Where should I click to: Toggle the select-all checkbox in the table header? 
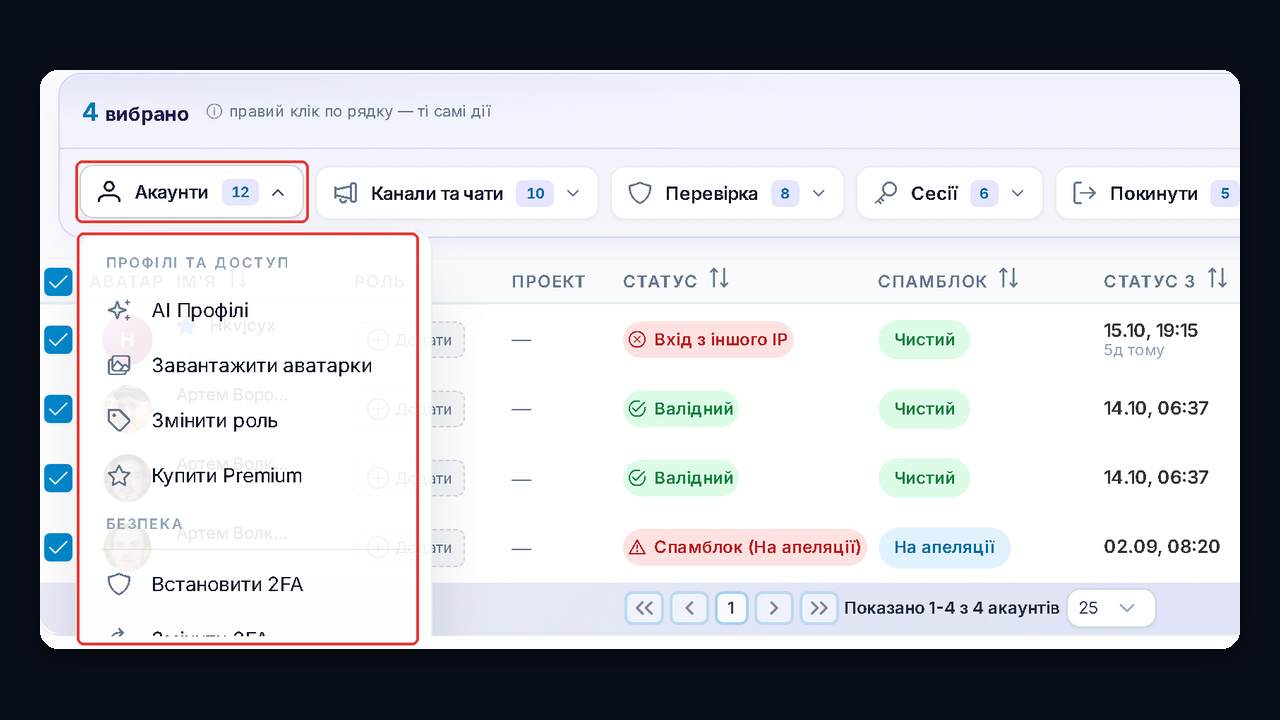(59, 283)
